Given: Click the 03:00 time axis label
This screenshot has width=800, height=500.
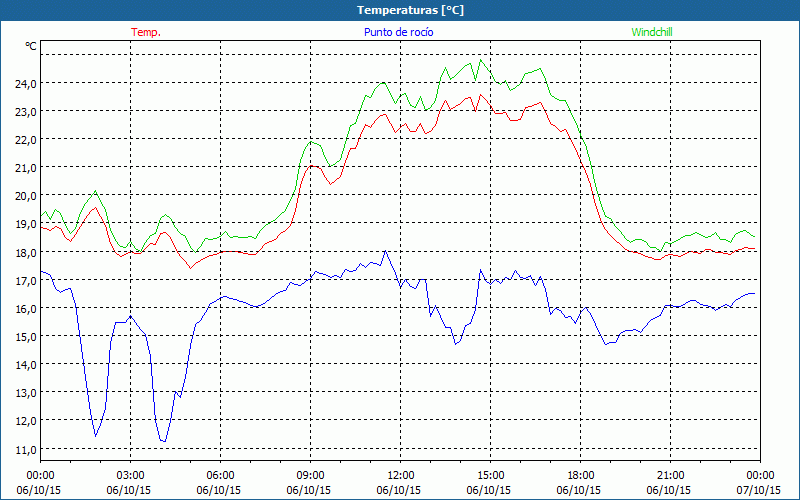Looking at the screenshot, I should coord(130,476).
